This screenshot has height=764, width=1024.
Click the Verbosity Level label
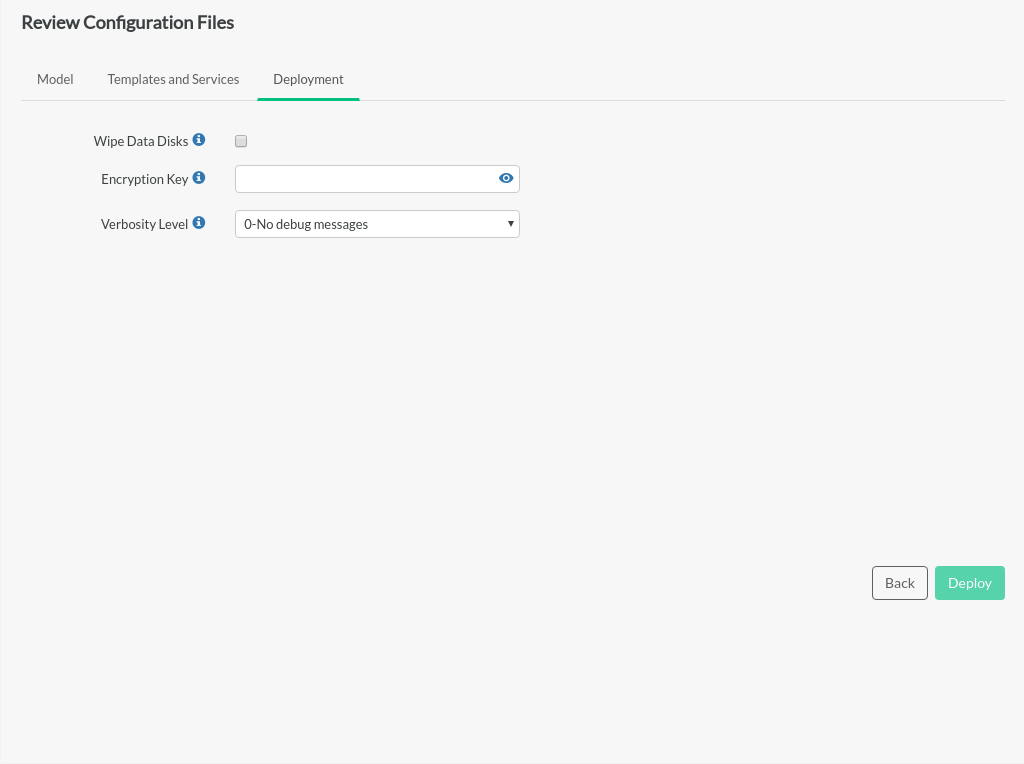click(x=144, y=224)
